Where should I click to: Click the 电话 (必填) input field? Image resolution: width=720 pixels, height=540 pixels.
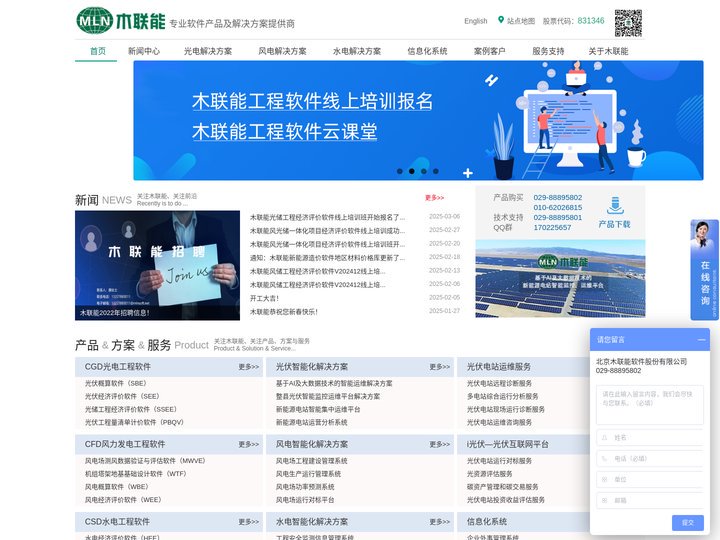pos(650,459)
